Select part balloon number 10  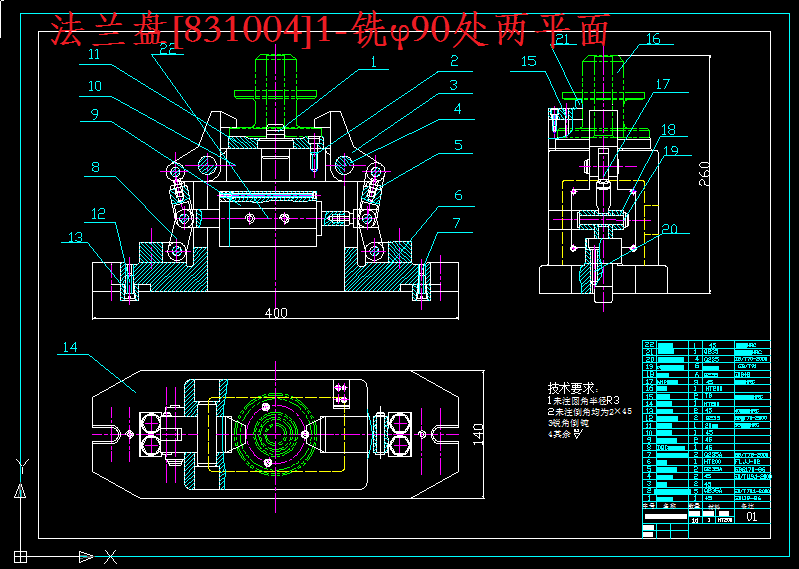pyautogui.click(x=95, y=85)
